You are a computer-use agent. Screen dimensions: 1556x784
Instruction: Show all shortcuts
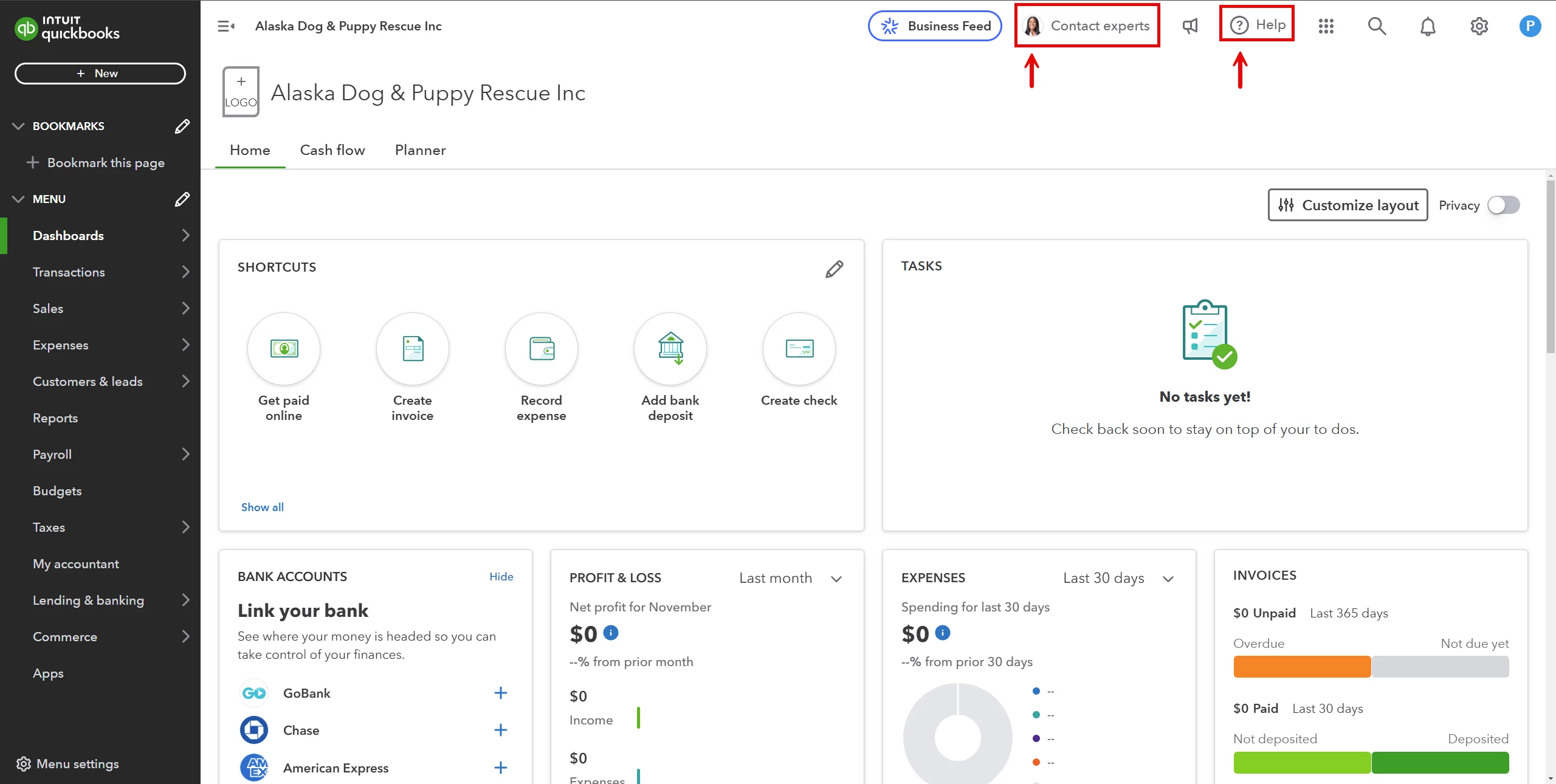262,507
